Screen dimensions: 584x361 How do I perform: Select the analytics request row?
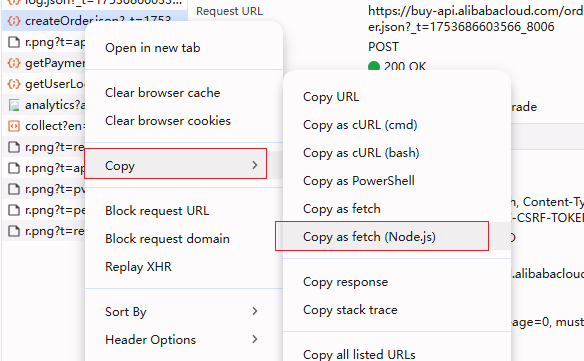(44, 105)
